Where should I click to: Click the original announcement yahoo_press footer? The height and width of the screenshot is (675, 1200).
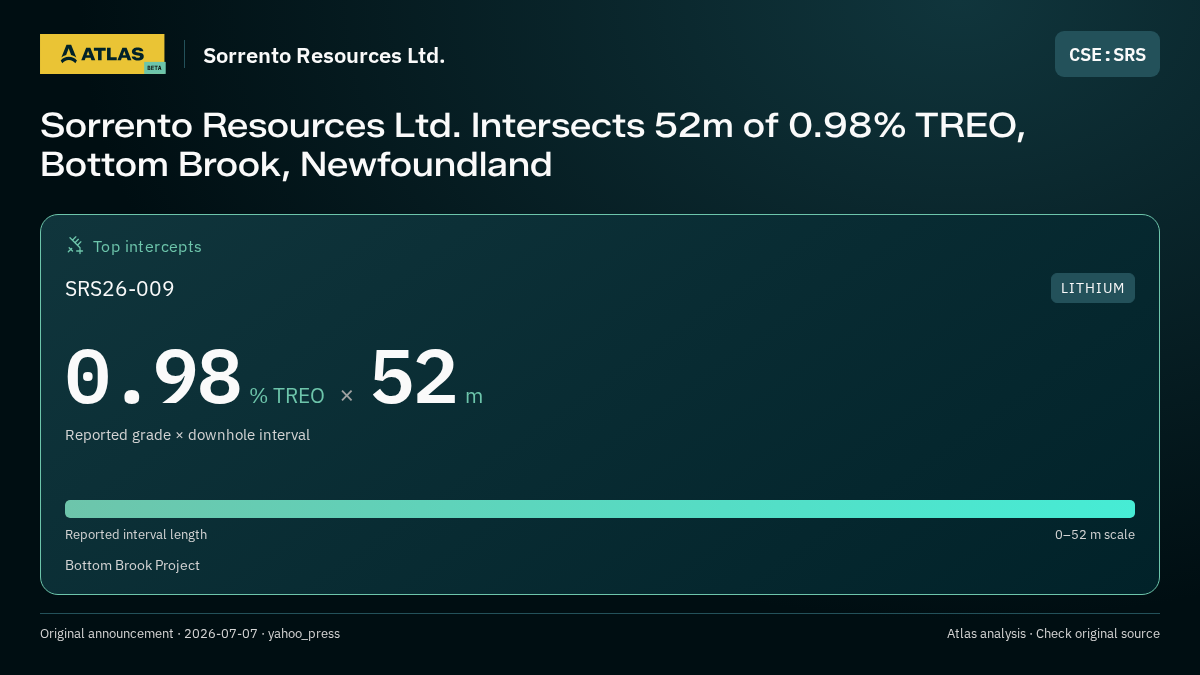coord(190,634)
